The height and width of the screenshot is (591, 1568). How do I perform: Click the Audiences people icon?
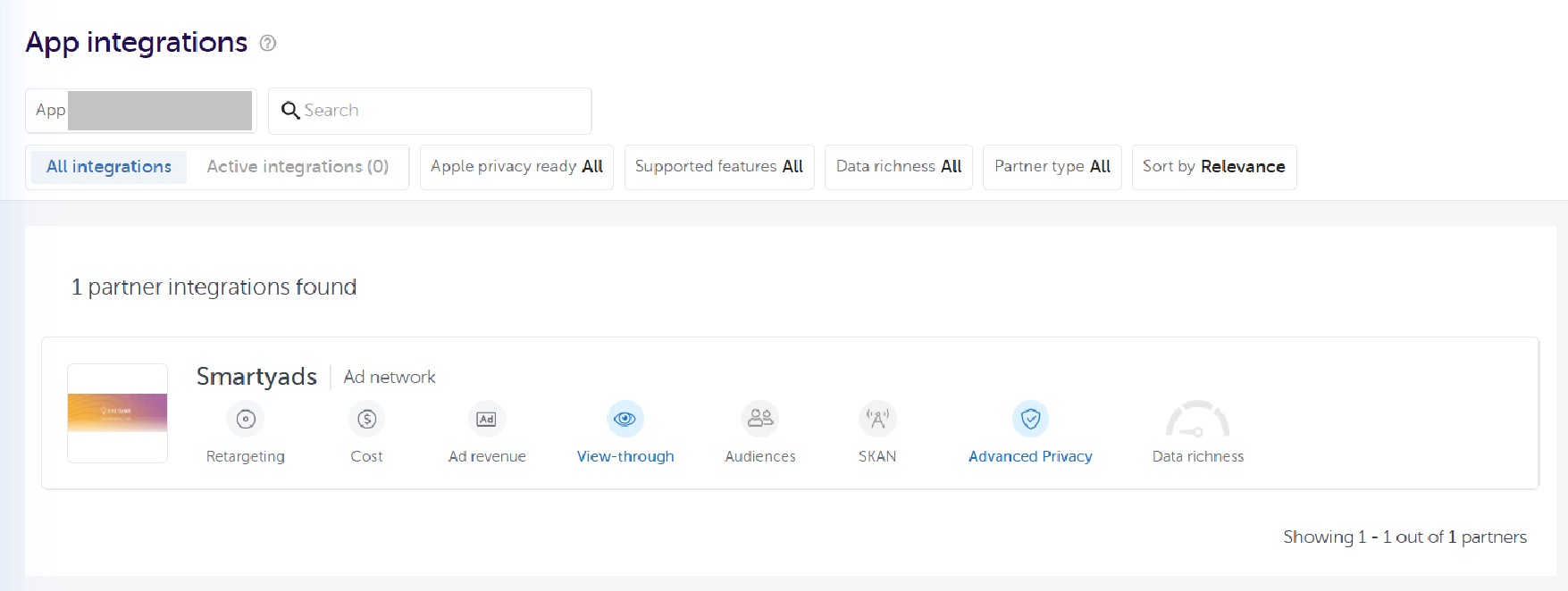point(760,419)
